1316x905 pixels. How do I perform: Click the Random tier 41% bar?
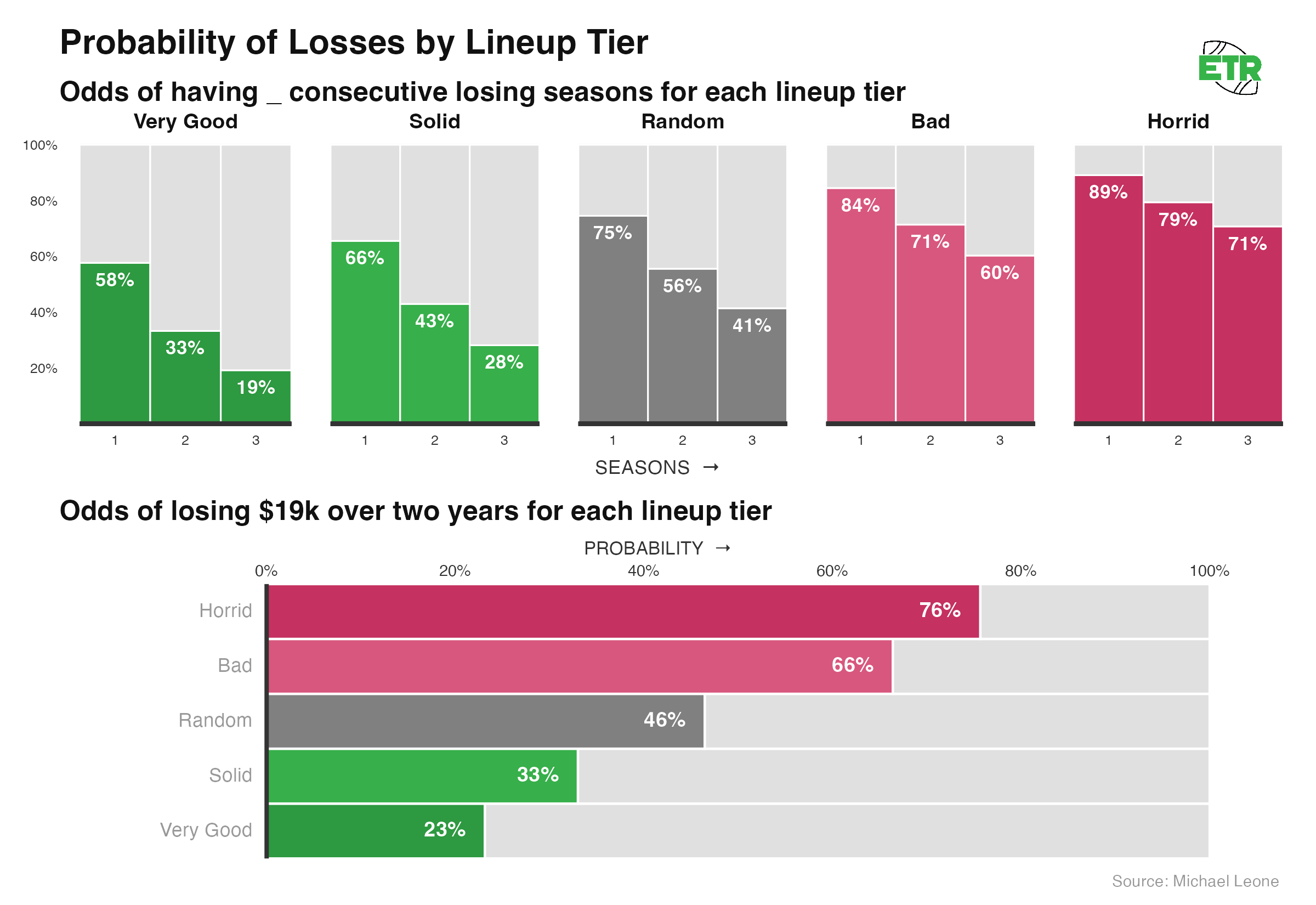click(x=752, y=365)
